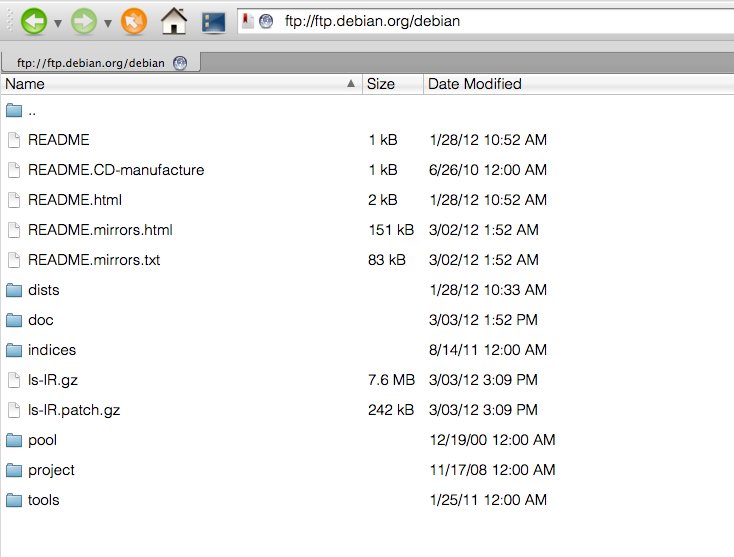Click the globe icon on the tab
This screenshot has width=734, height=557.
180,63
